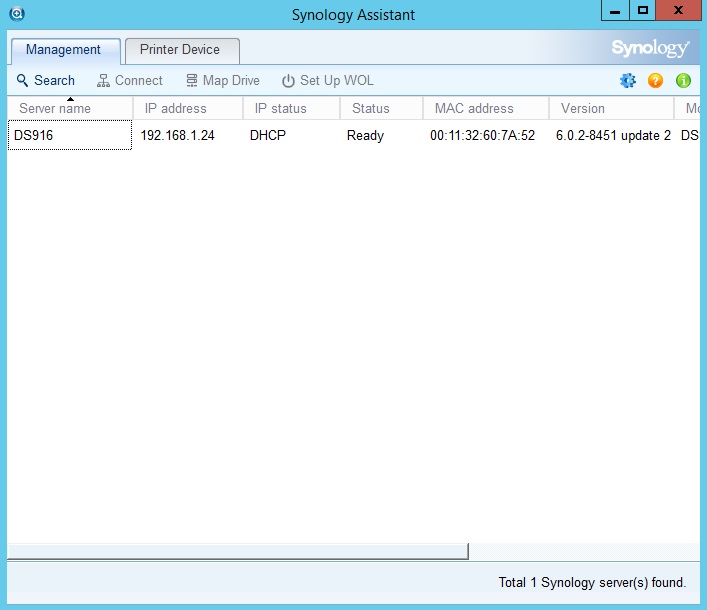Screen dimensions: 707x610
Task: Click version 6.0.2-8451 update 2 cell
Action: 613,135
